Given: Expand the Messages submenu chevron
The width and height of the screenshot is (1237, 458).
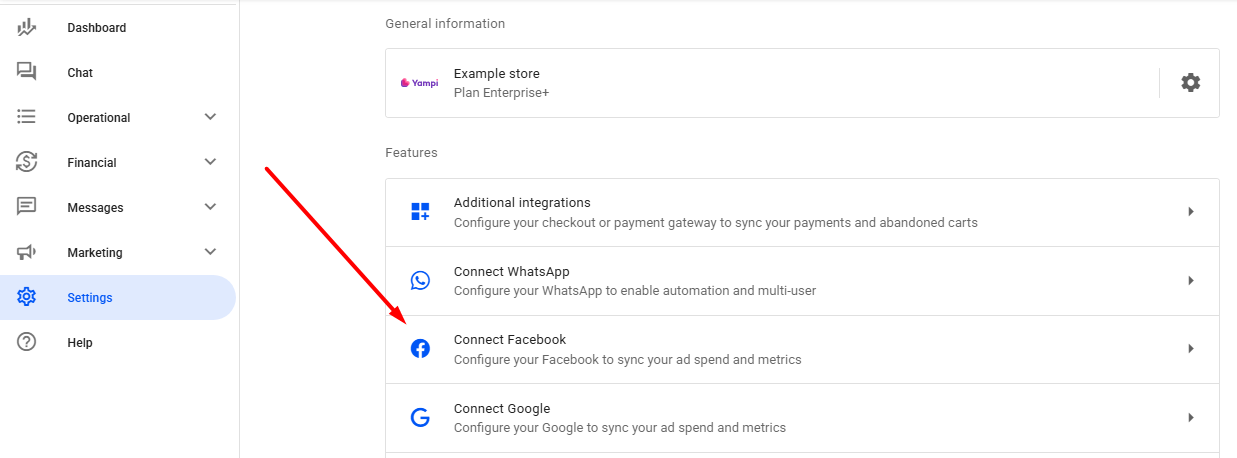Looking at the screenshot, I should tap(210, 207).
